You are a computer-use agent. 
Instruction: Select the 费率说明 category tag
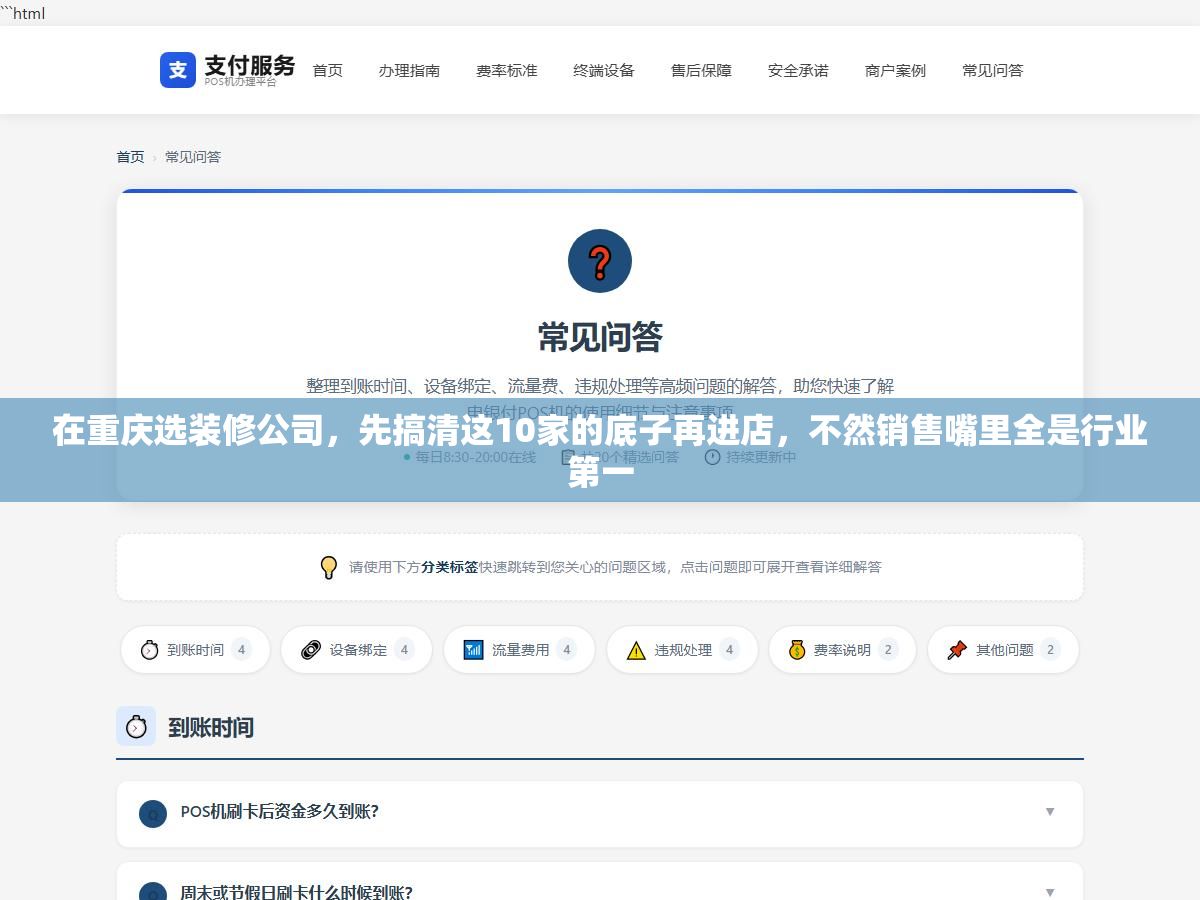coord(842,650)
